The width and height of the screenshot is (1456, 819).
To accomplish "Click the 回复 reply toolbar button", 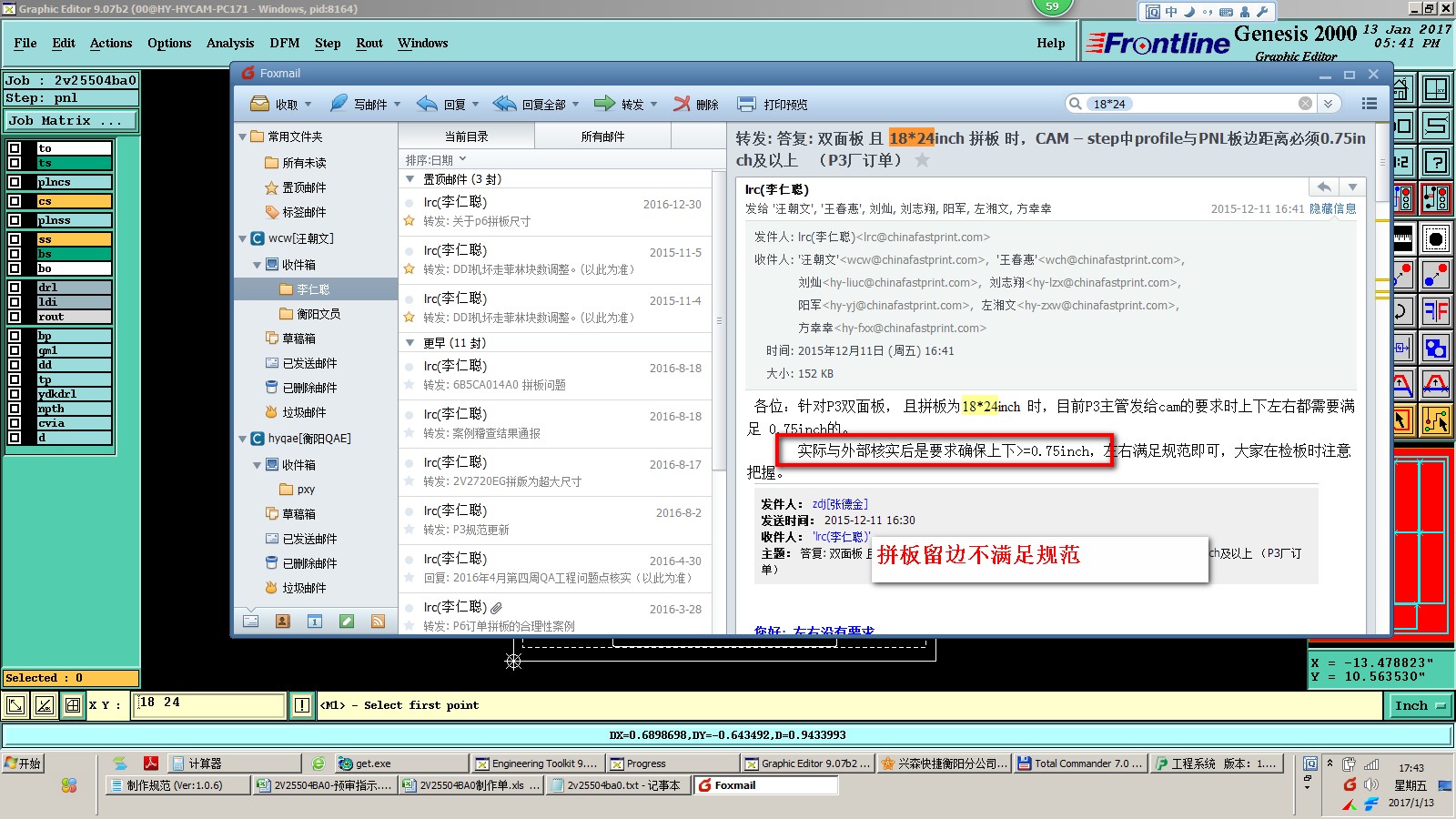I will 441,104.
